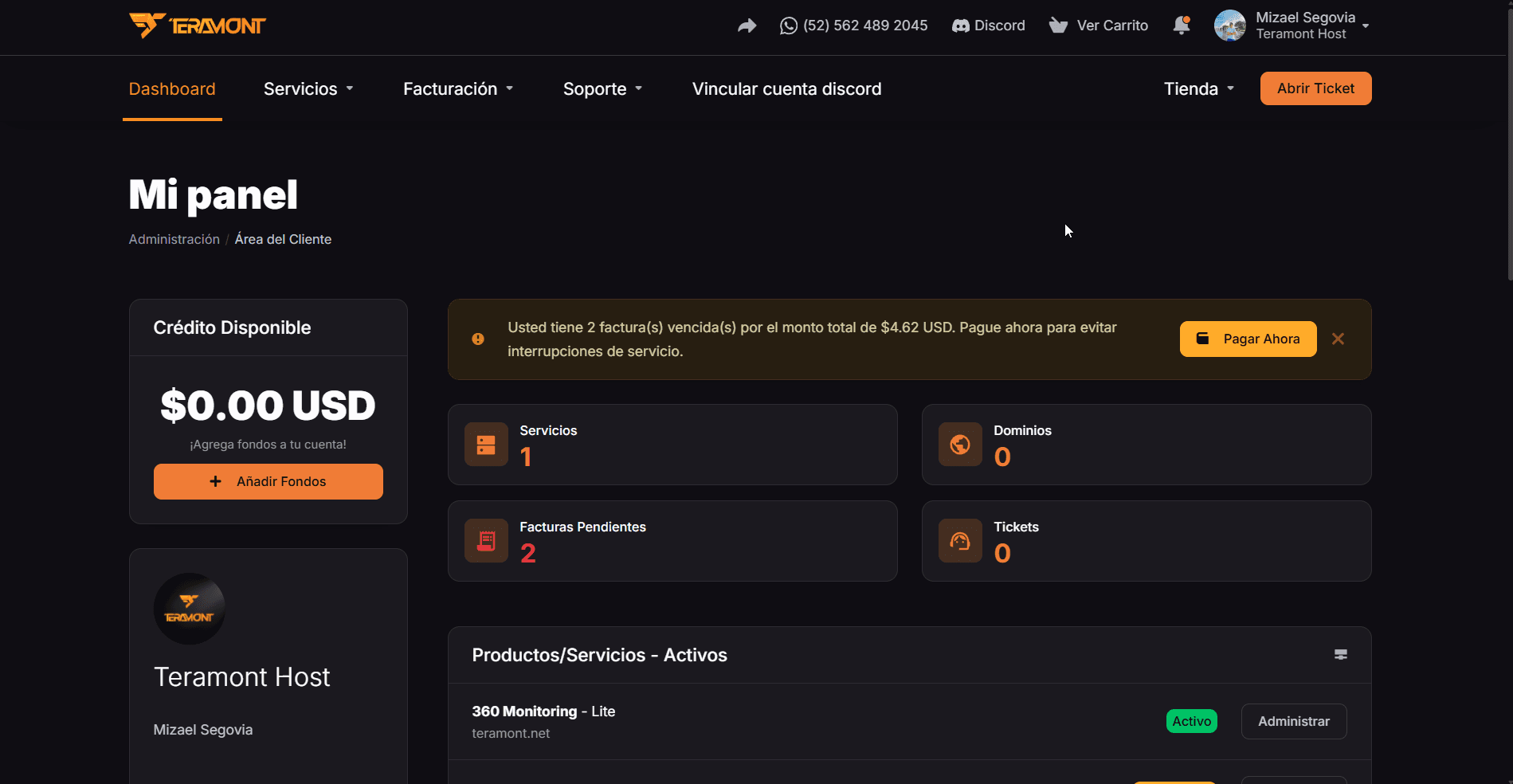1513x784 pixels.
Task: Open the Tienda dropdown
Action: click(x=1199, y=89)
